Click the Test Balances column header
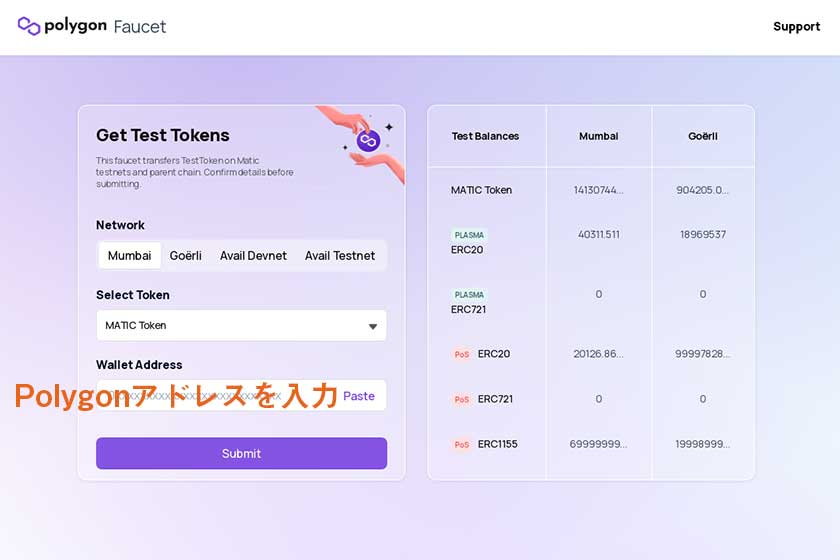 485,136
